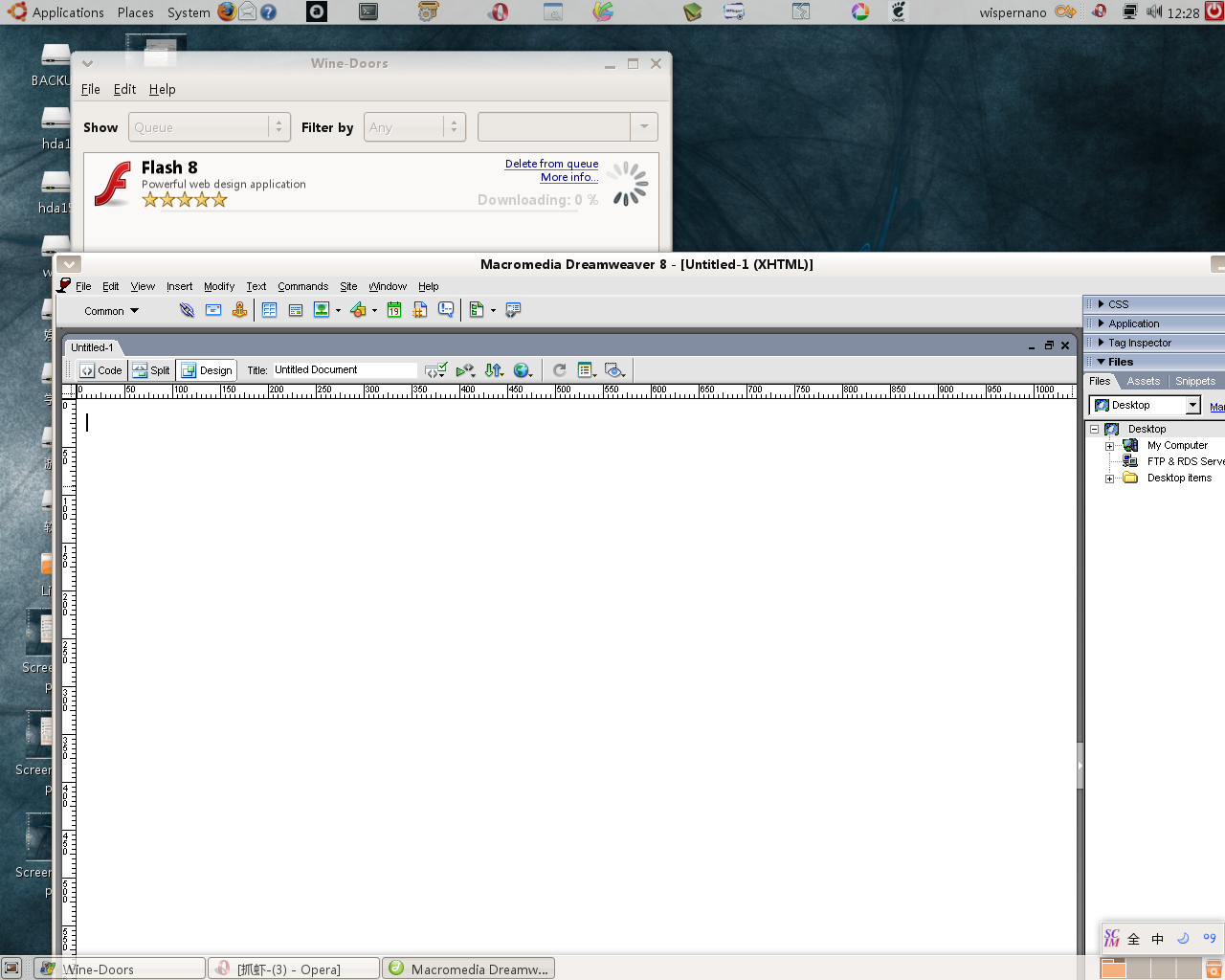Switch to the Snippets tab
Screen dimensions: 1225x980
click(x=1195, y=381)
